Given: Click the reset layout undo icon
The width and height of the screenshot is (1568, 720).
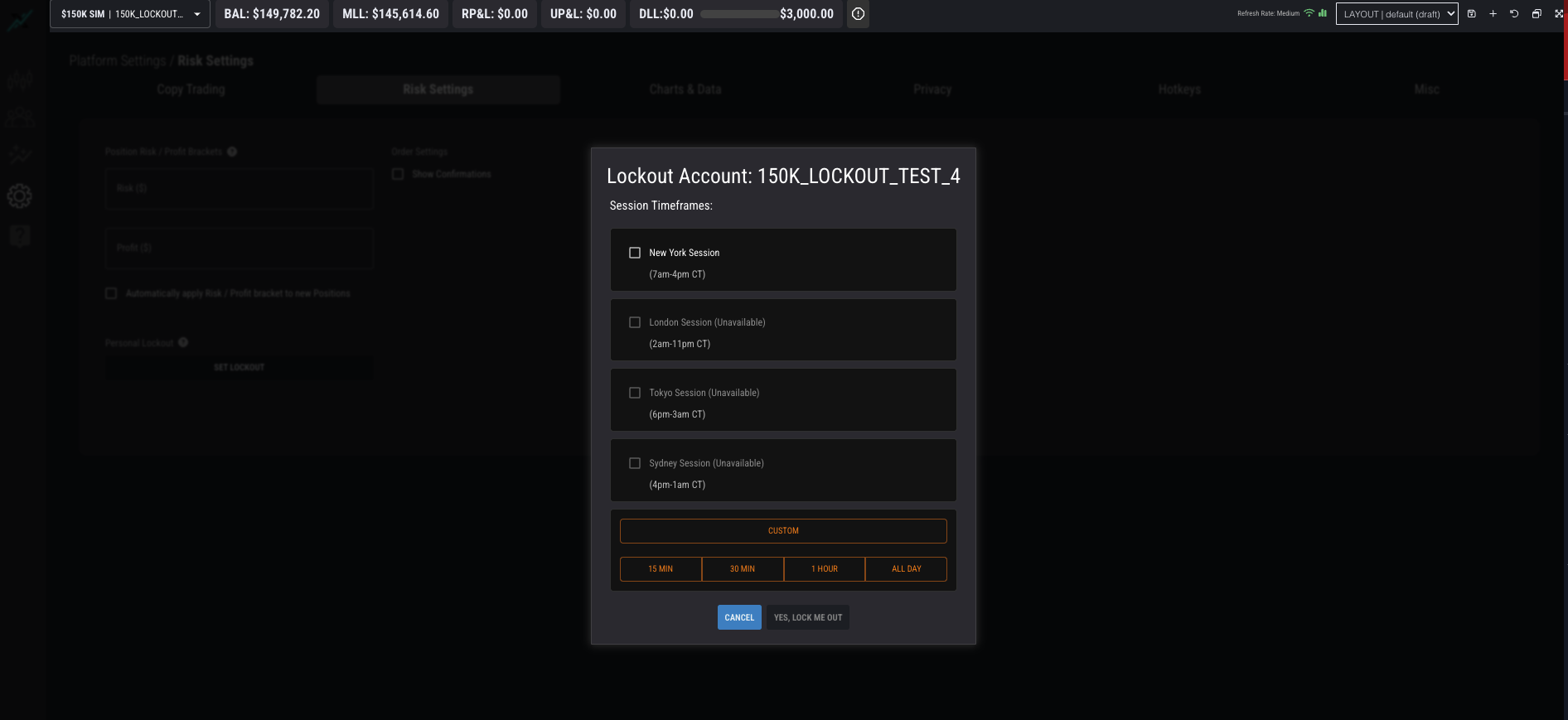Looking at the screenshot, I should click(x=1514, y=14).
